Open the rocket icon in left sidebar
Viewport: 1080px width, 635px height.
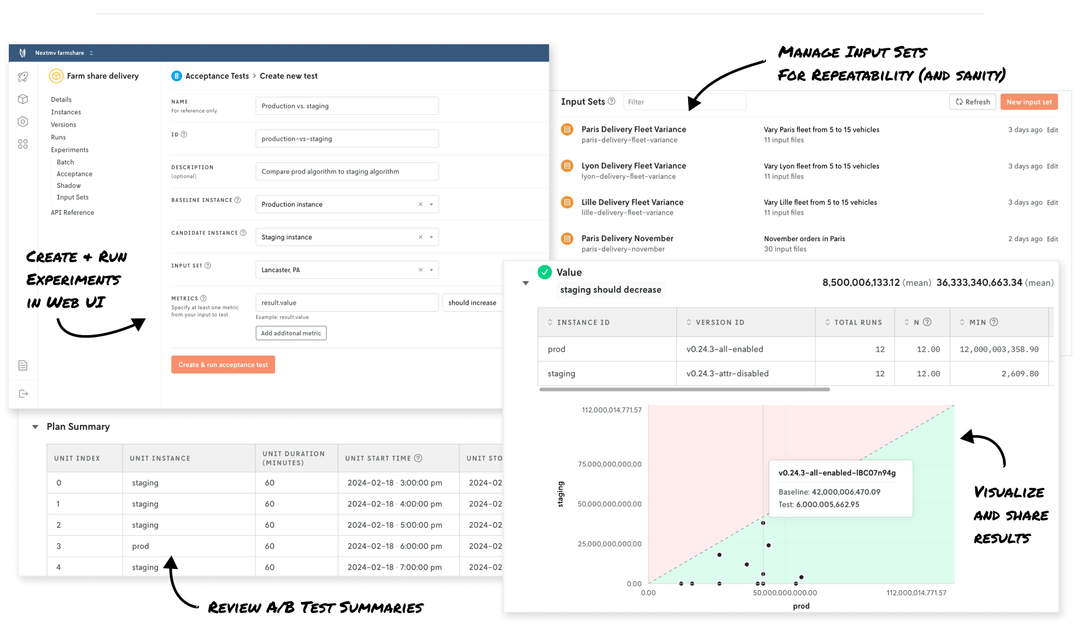(x=23, y=77)
